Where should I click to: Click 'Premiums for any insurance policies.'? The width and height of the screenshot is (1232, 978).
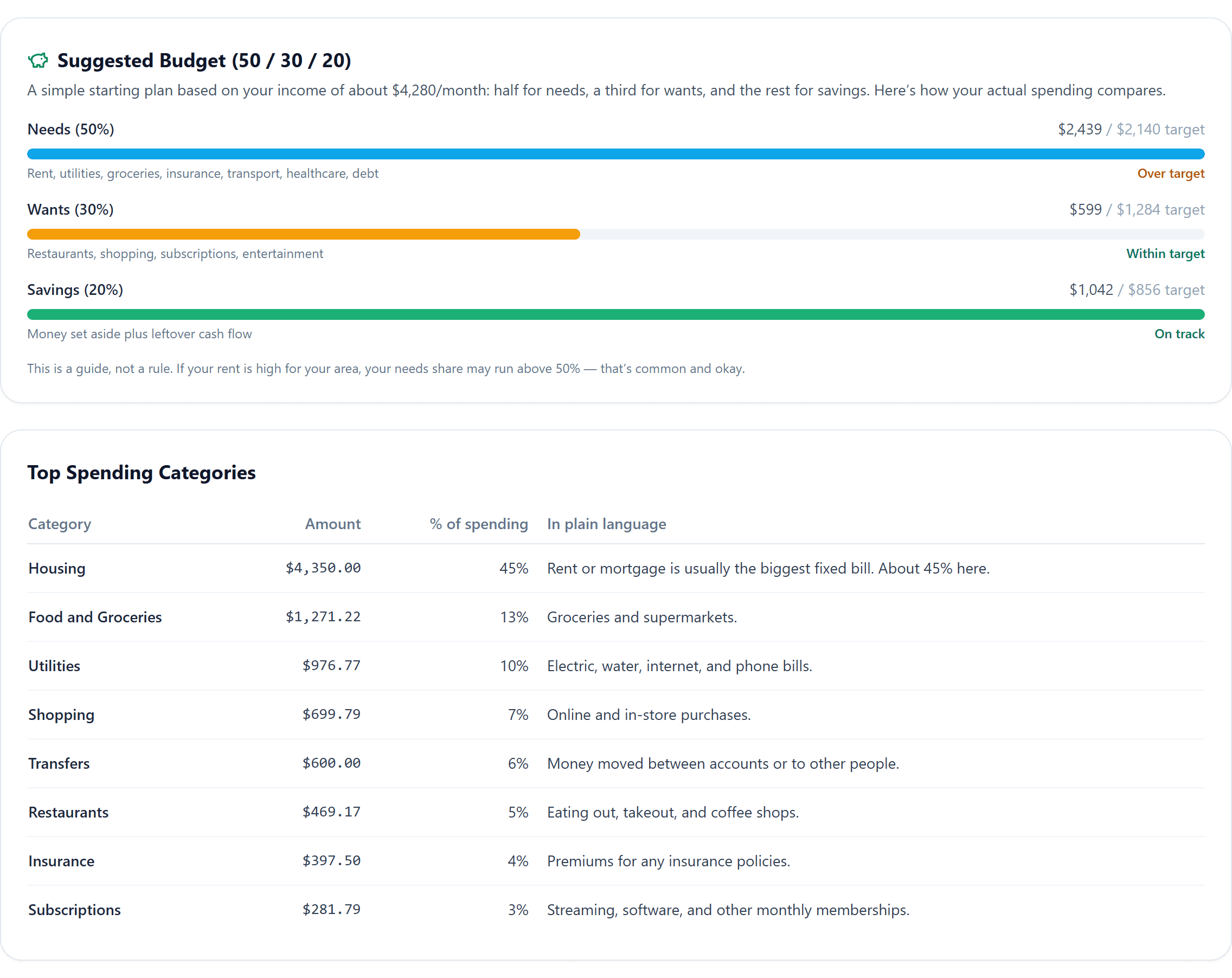tap(669, 861)
